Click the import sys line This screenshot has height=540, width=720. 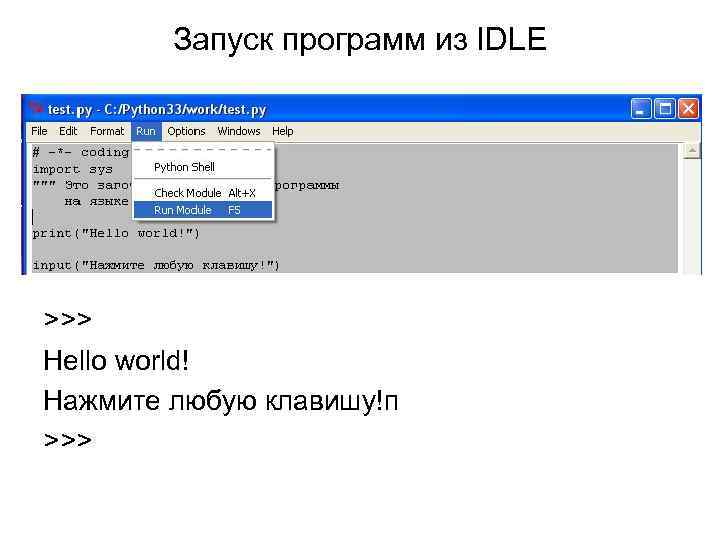73,169
